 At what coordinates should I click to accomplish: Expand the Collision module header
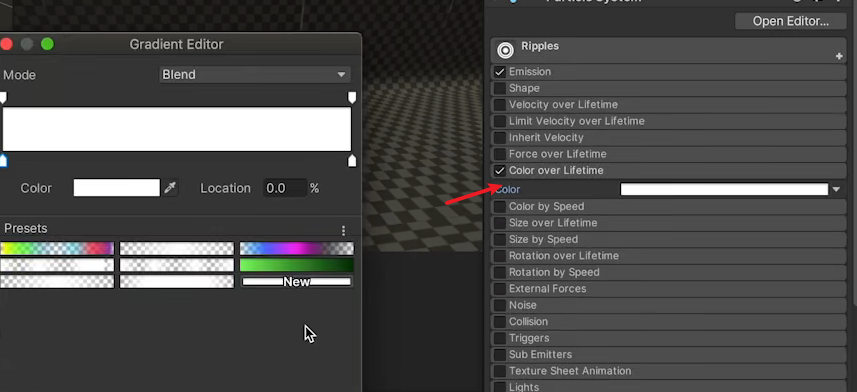(x=668, y=321)
